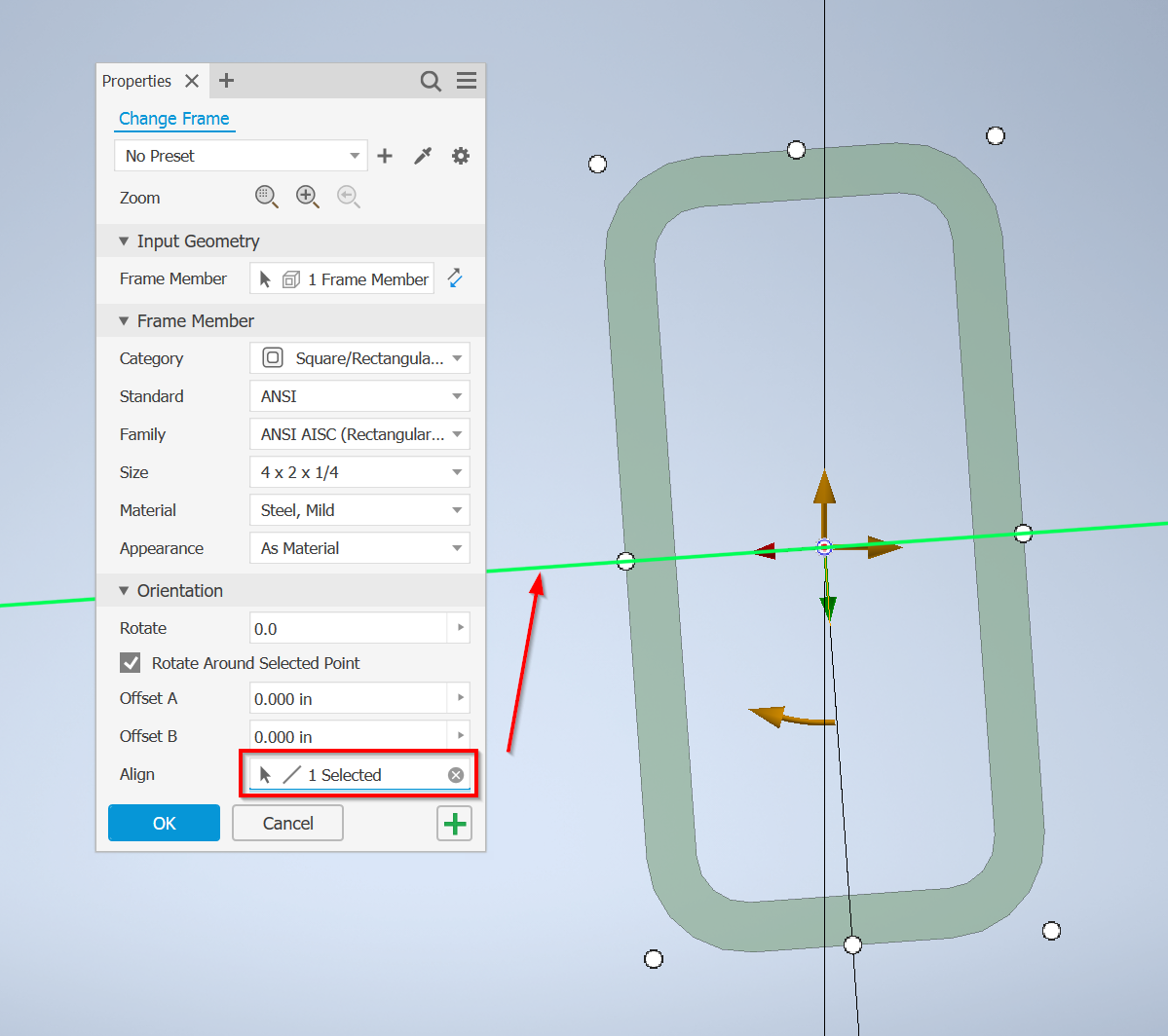
Task: Select the top-middle placement point
Action: coord(796,150)
